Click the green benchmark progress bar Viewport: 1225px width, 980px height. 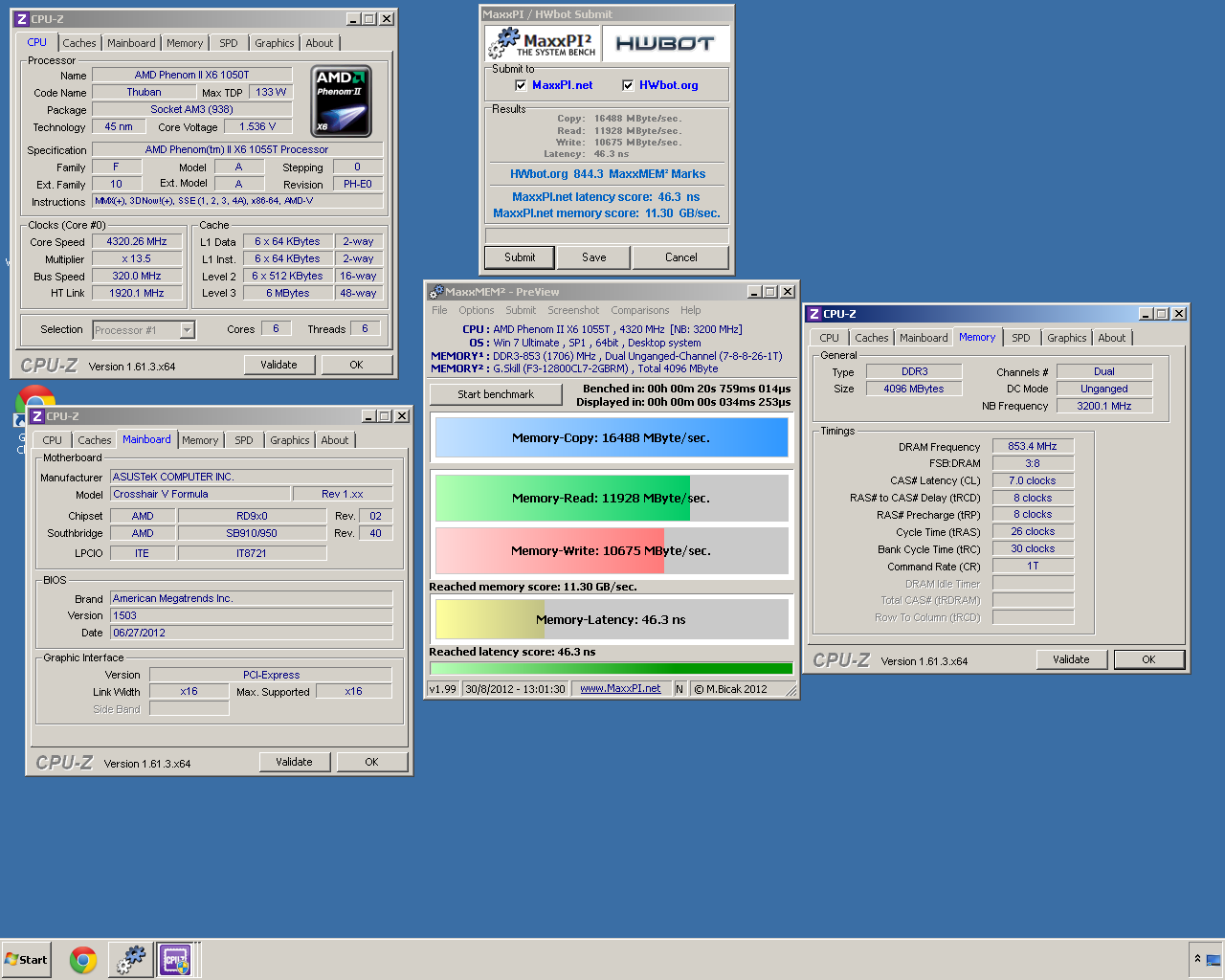(612, 669)
